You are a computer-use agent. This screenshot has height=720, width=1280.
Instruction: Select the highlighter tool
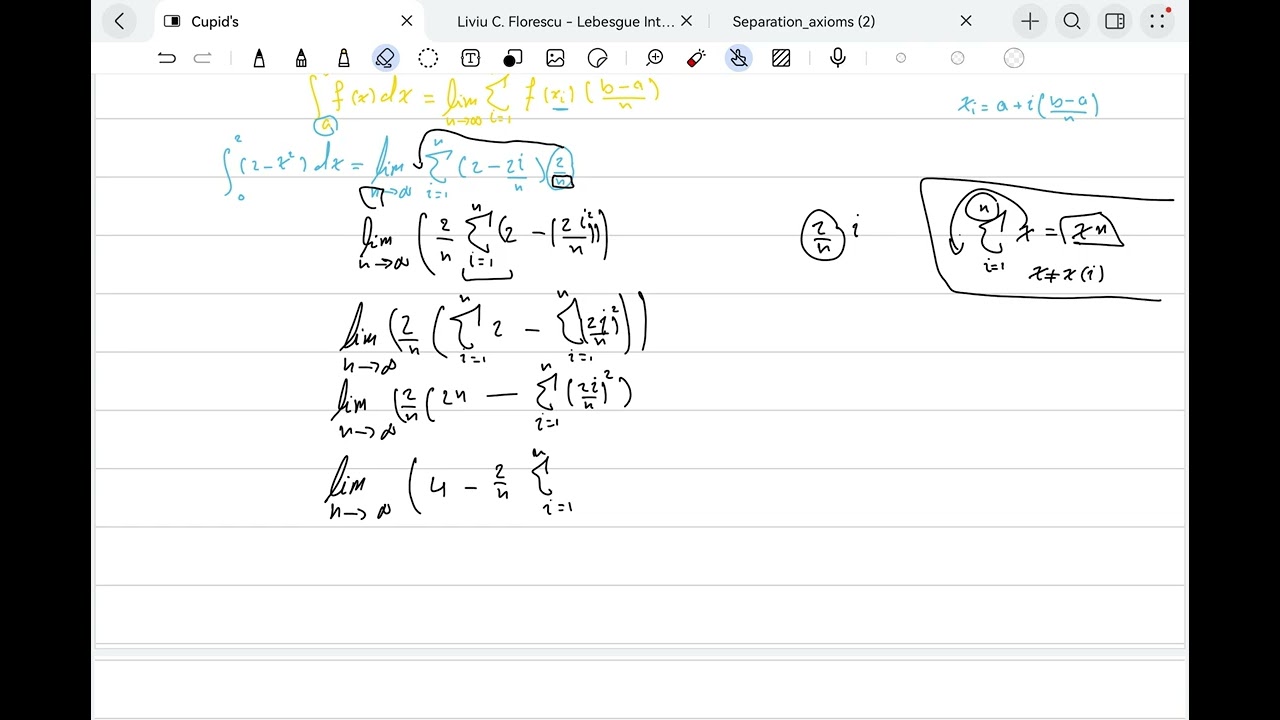pos(344,58)
